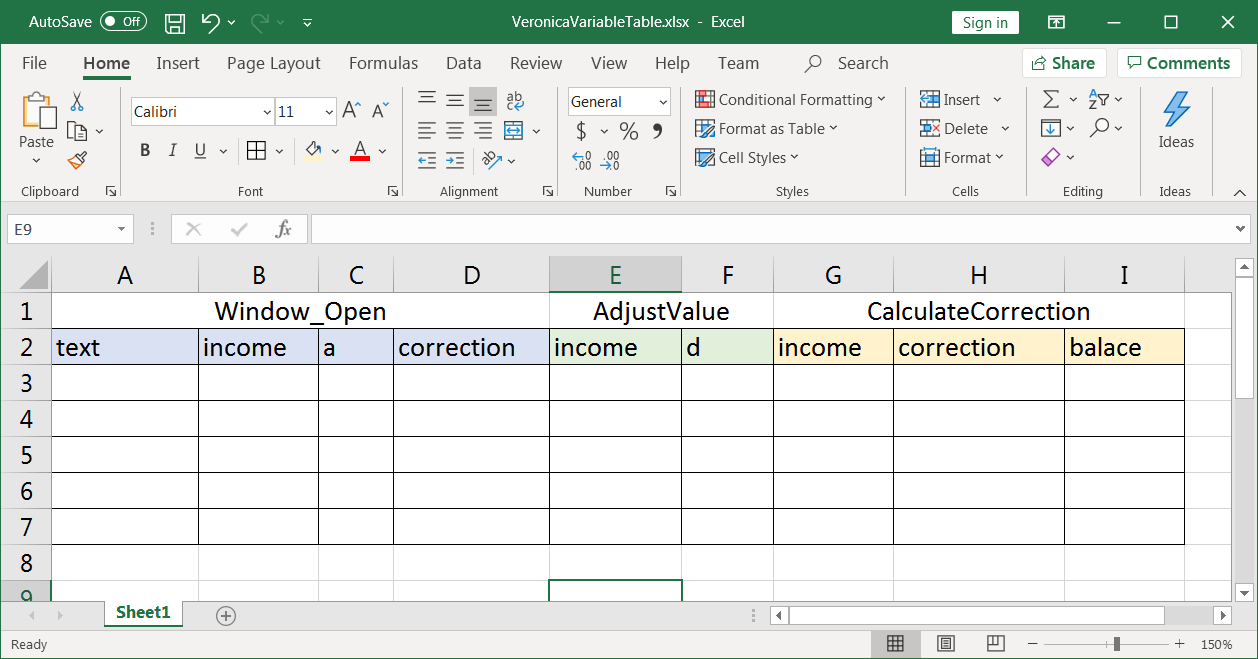Select the Sheet1 tab
1258x659 pixels.
point(143,613)
